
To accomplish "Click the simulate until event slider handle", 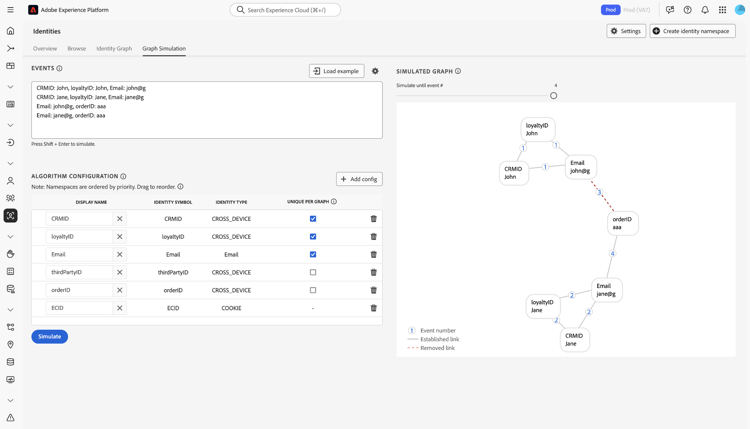I will pos(553,96).
